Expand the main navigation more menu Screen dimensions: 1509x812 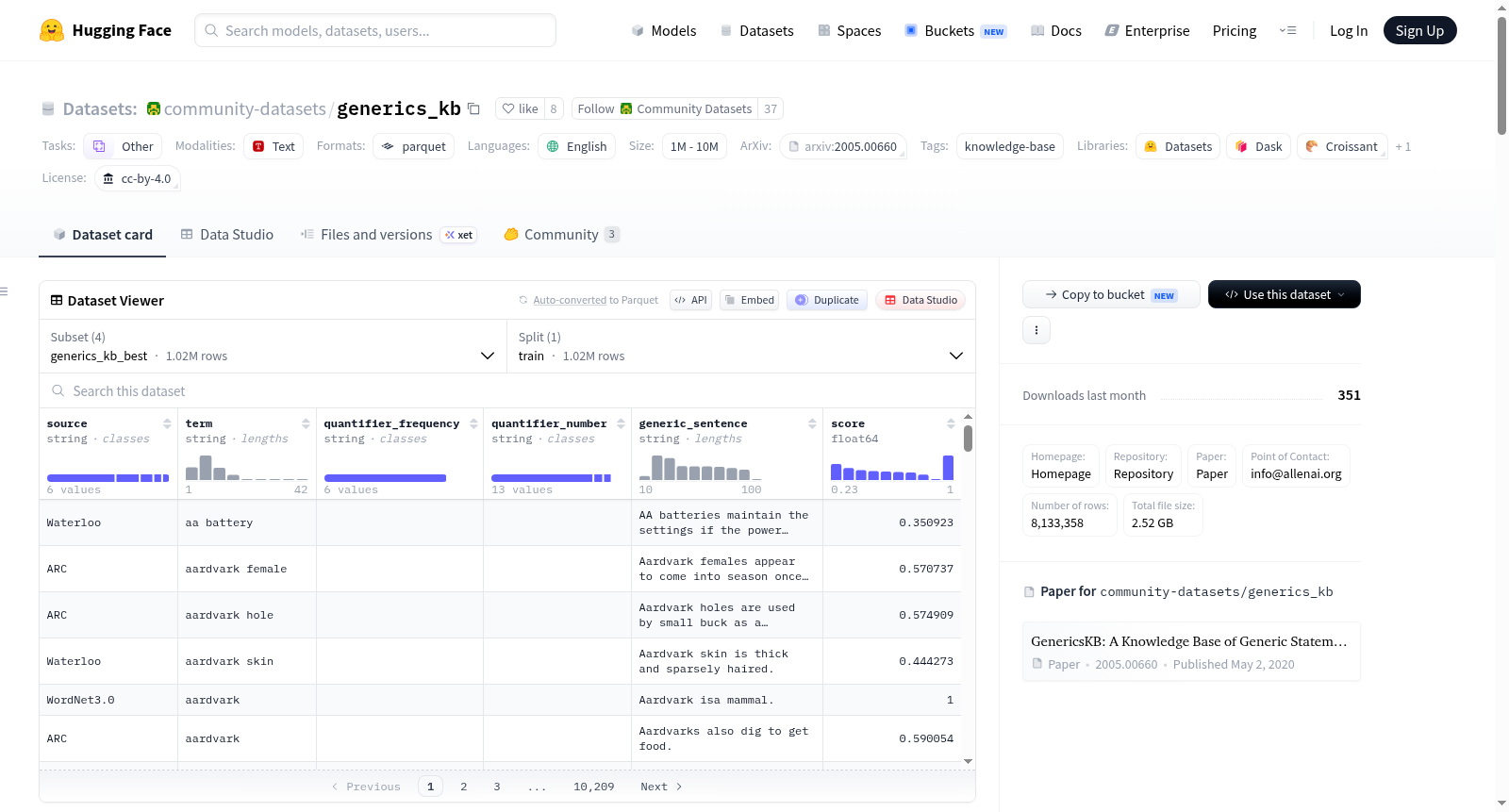click(x=1287, y=30)
